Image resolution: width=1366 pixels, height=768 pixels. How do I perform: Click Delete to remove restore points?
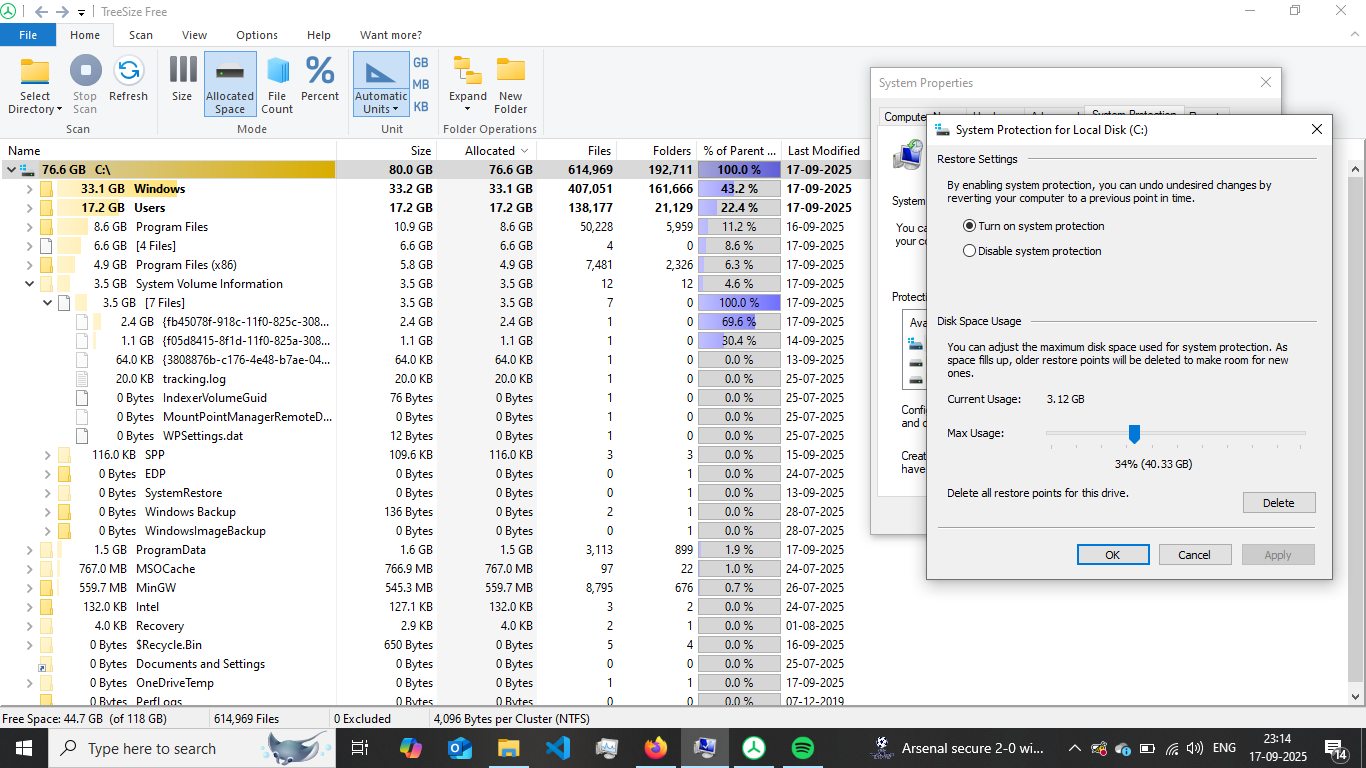pos(1278,503)
